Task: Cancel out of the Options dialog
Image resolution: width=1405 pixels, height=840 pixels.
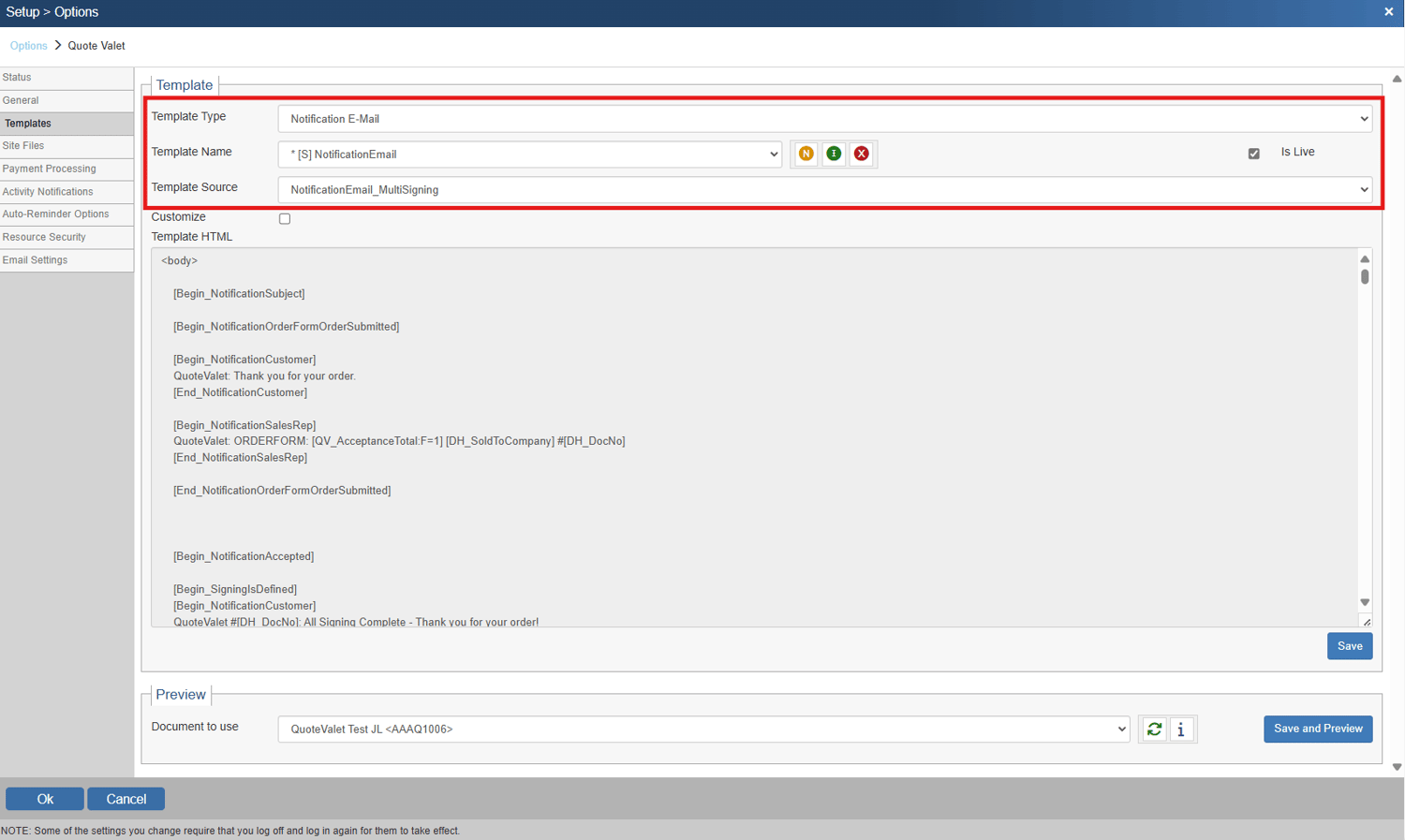Action: tap(126, 798)
